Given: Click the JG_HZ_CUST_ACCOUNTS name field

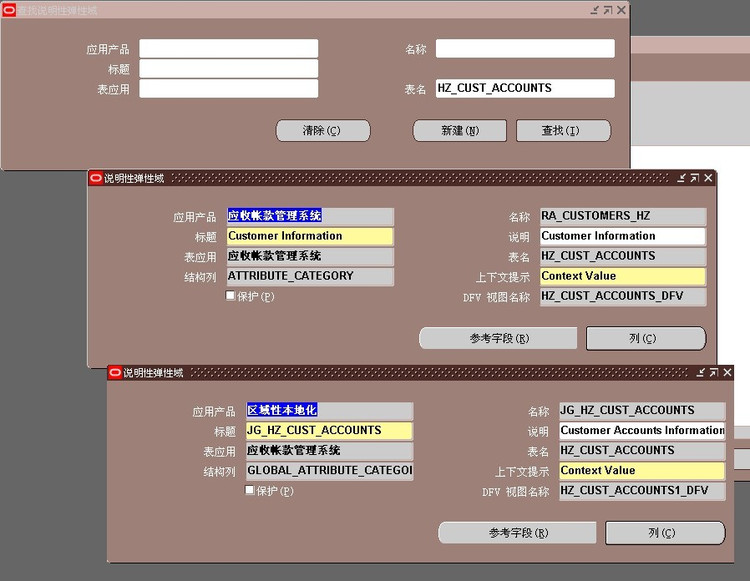Looking at the screenshot, I should click(642, 411).
